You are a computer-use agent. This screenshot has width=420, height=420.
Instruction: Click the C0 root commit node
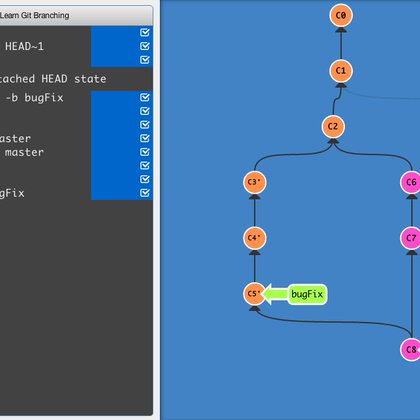[x=341, y=15]
